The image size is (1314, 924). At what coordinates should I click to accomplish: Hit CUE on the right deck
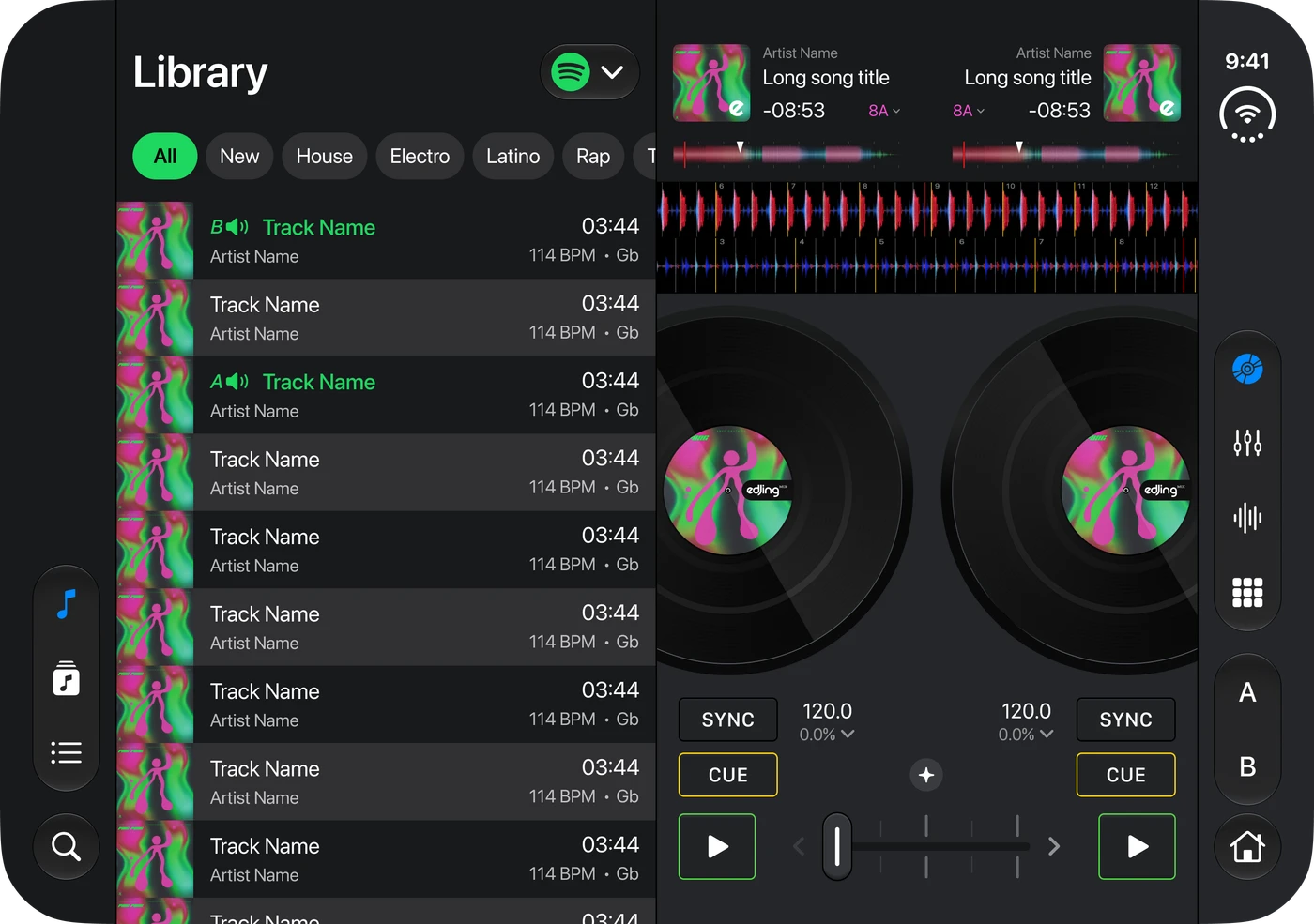point(1125,775)
